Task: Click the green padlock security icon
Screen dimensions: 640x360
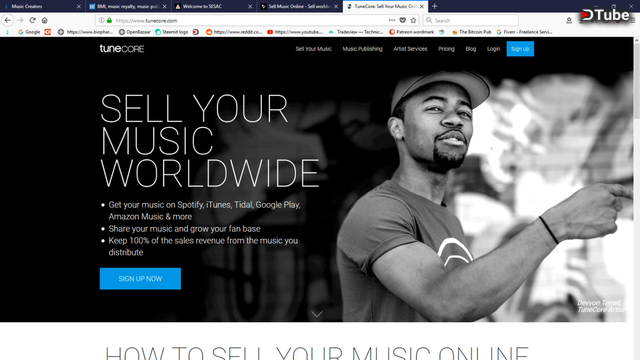Action: pyautogui.click(x=109, y=20)
